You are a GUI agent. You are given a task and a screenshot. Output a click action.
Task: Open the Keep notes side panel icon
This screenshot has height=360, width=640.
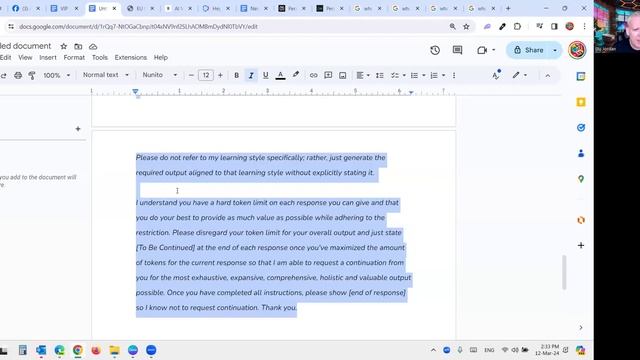(x=581, y=102)
